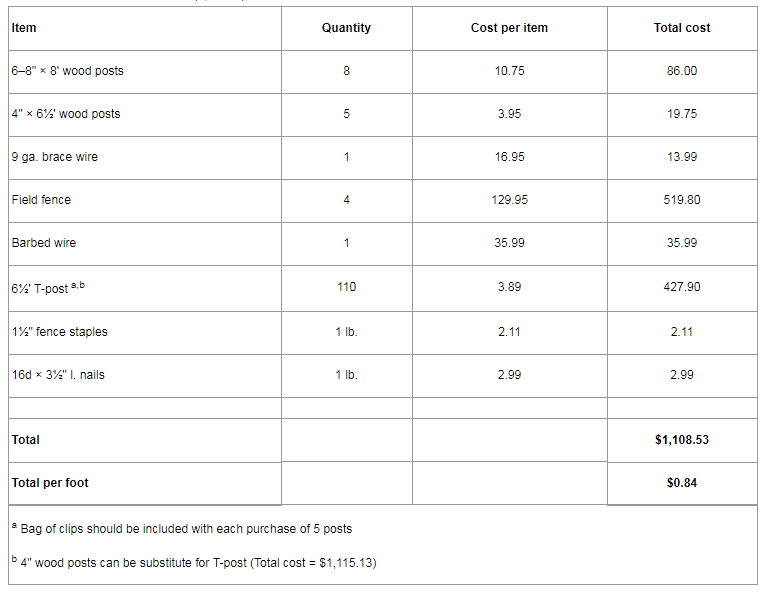Select the $0.84 per foot value
The width and height of the screenshot is (770, 595).
(682, 483)
